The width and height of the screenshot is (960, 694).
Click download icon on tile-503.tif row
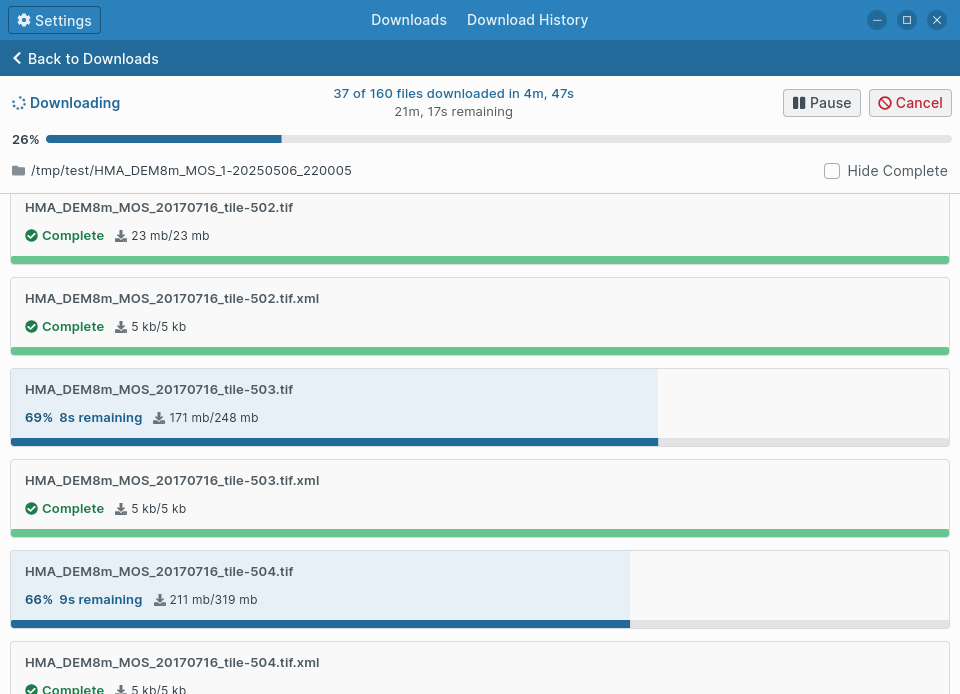(159, 418)
